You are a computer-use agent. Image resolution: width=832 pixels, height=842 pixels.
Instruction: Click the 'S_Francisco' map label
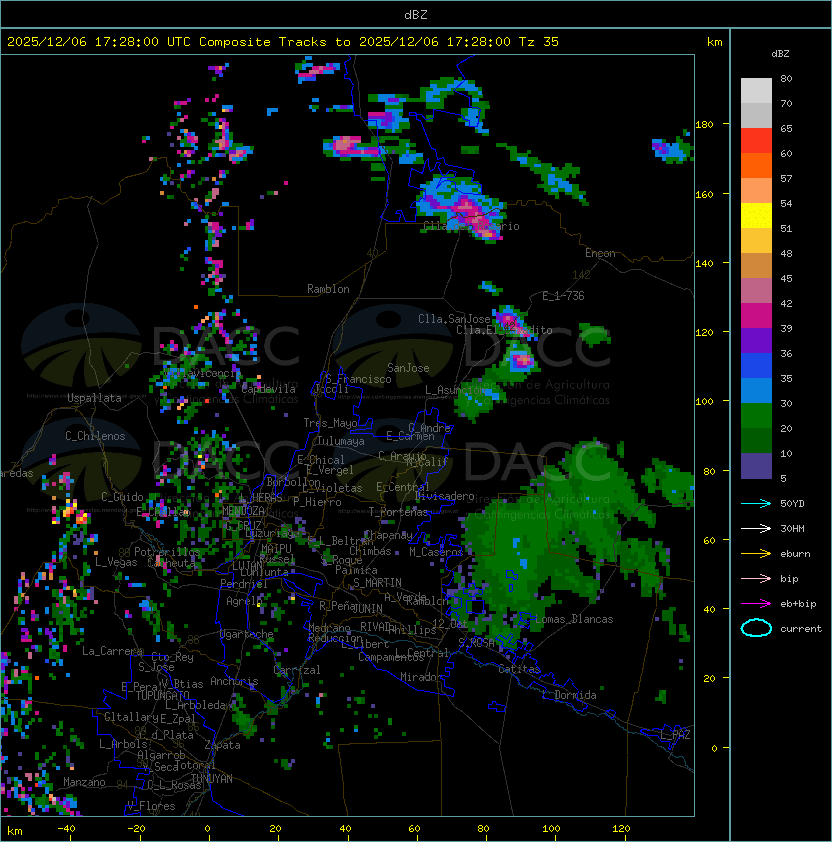pyautogui.click(x=358, y=379)
